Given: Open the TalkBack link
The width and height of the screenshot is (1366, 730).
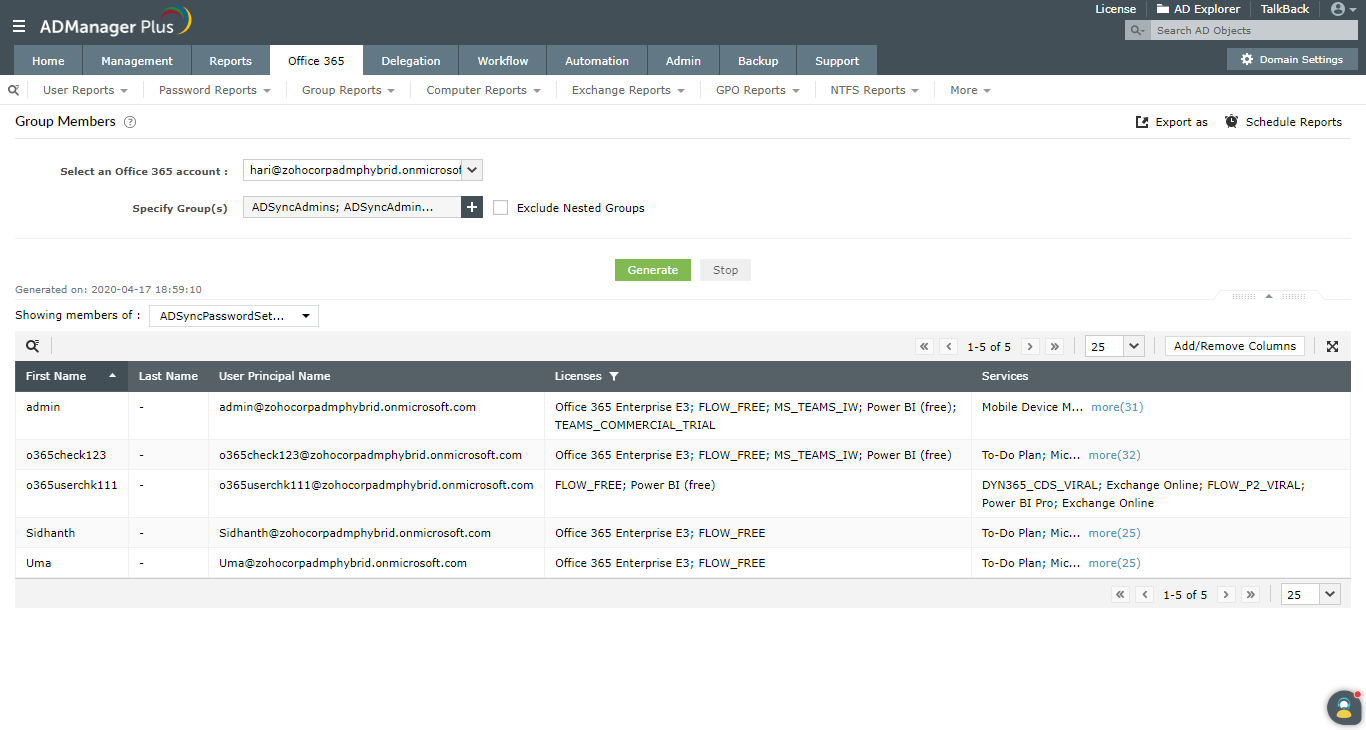Looking at the screenshot, I should pyautogui.click(x=1285, y=9).
